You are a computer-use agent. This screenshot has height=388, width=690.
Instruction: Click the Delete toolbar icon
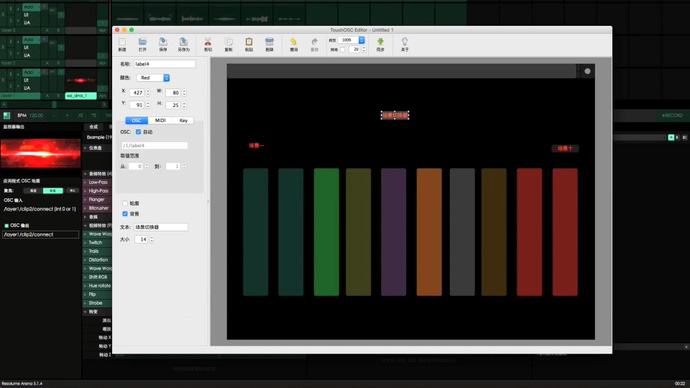(x=269, y=42)
